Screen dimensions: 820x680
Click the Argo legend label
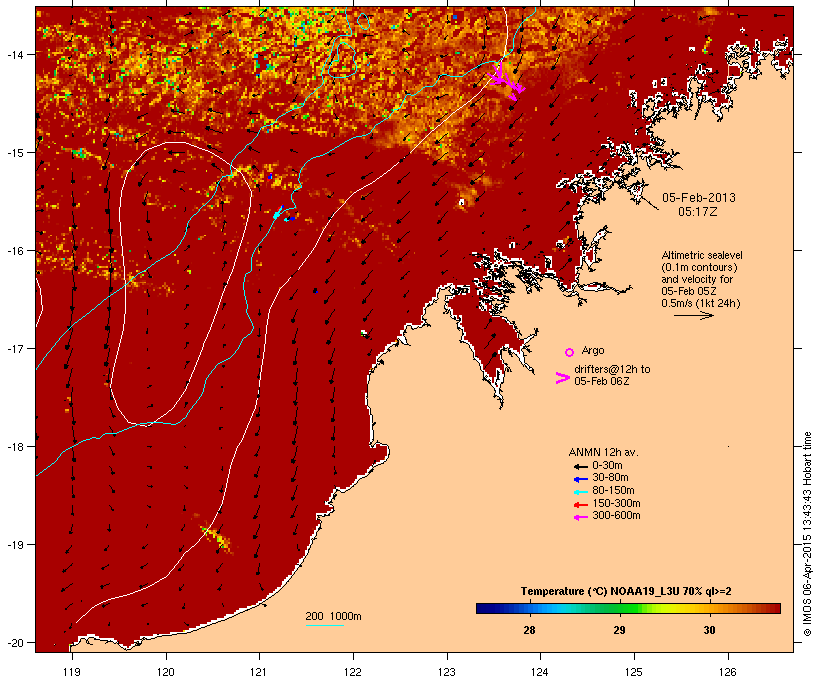(x=593, y=350)
